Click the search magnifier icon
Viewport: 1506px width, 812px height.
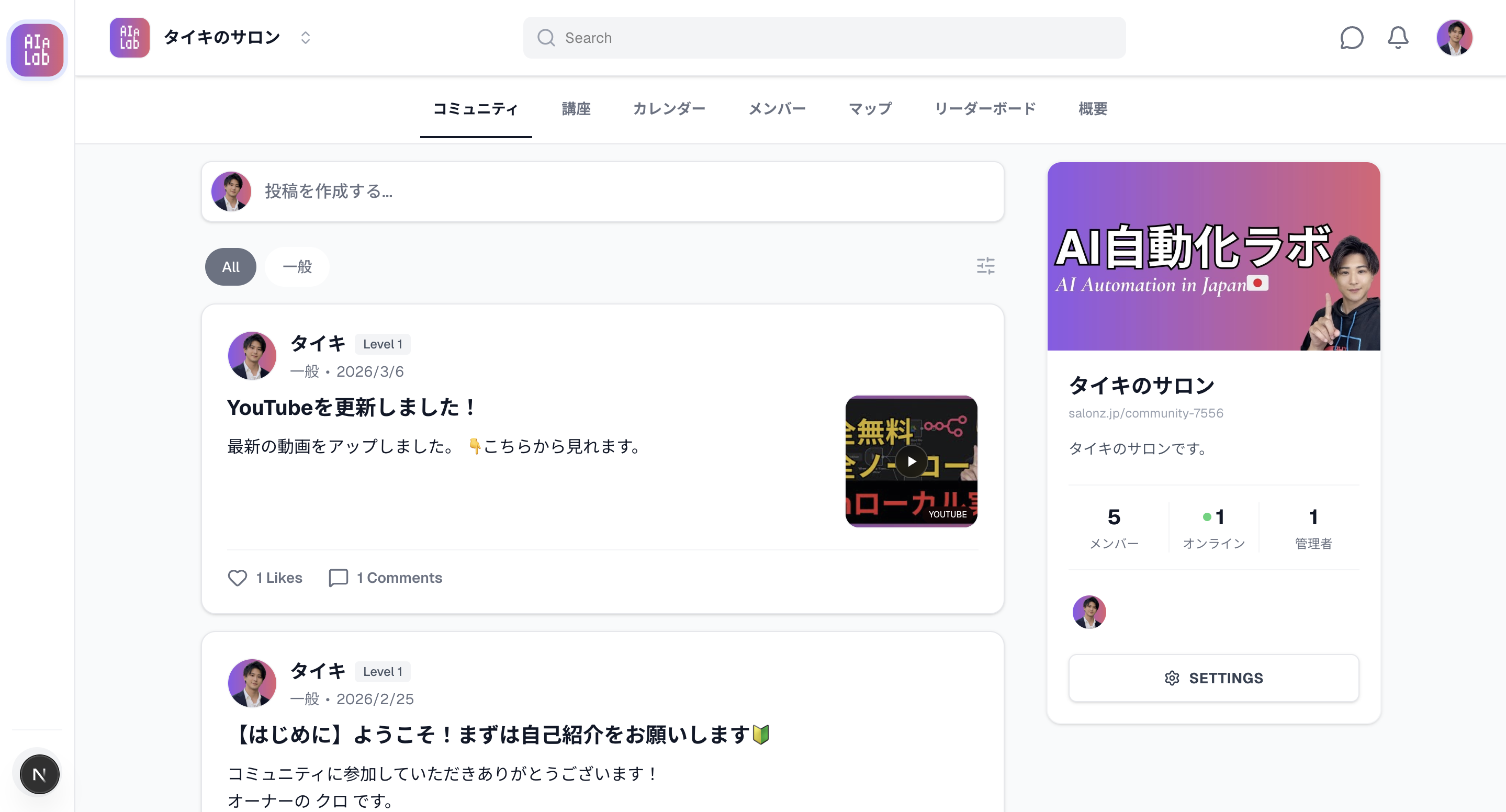(545, 38)
